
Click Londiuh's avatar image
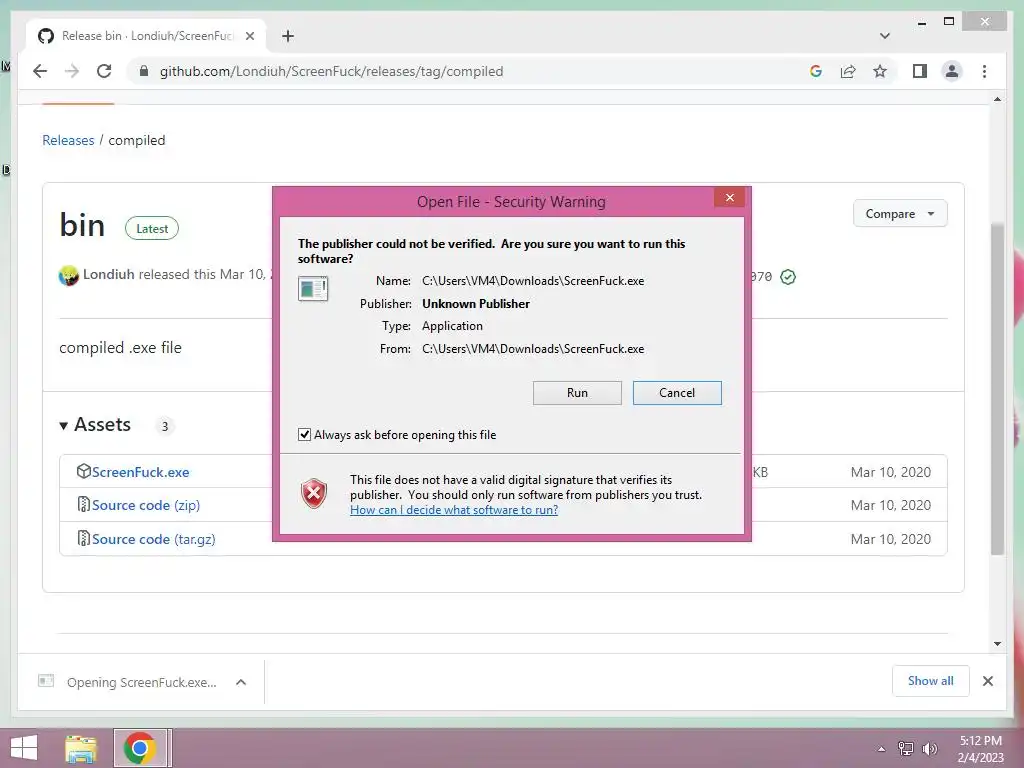tap(69, 276)
